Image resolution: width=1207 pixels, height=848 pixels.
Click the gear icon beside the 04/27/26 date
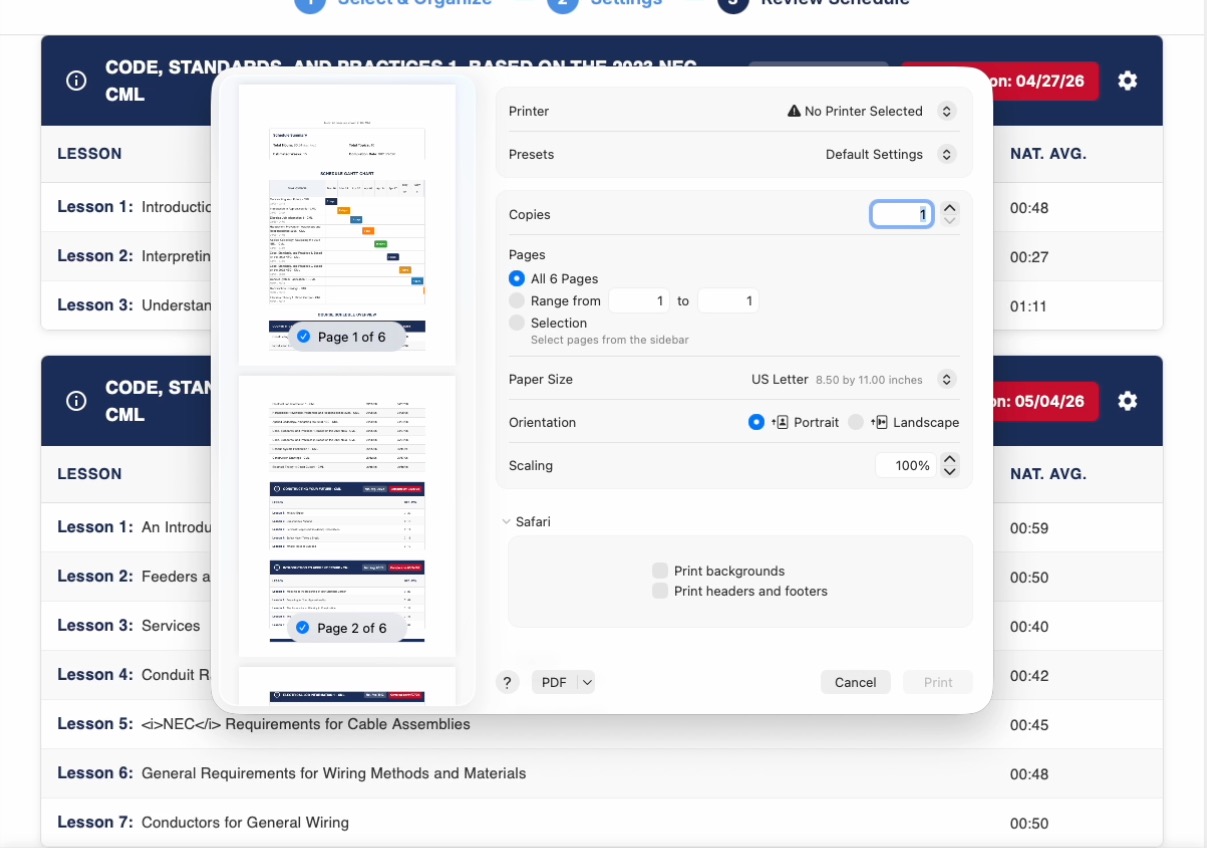coord(1127,81)
